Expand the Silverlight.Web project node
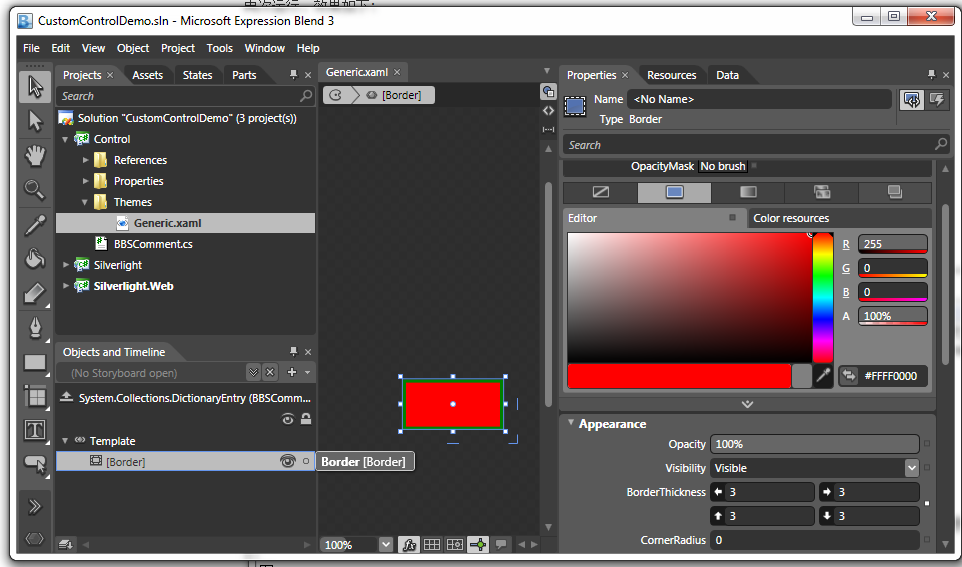962x567 pixels. click(66, 286)
